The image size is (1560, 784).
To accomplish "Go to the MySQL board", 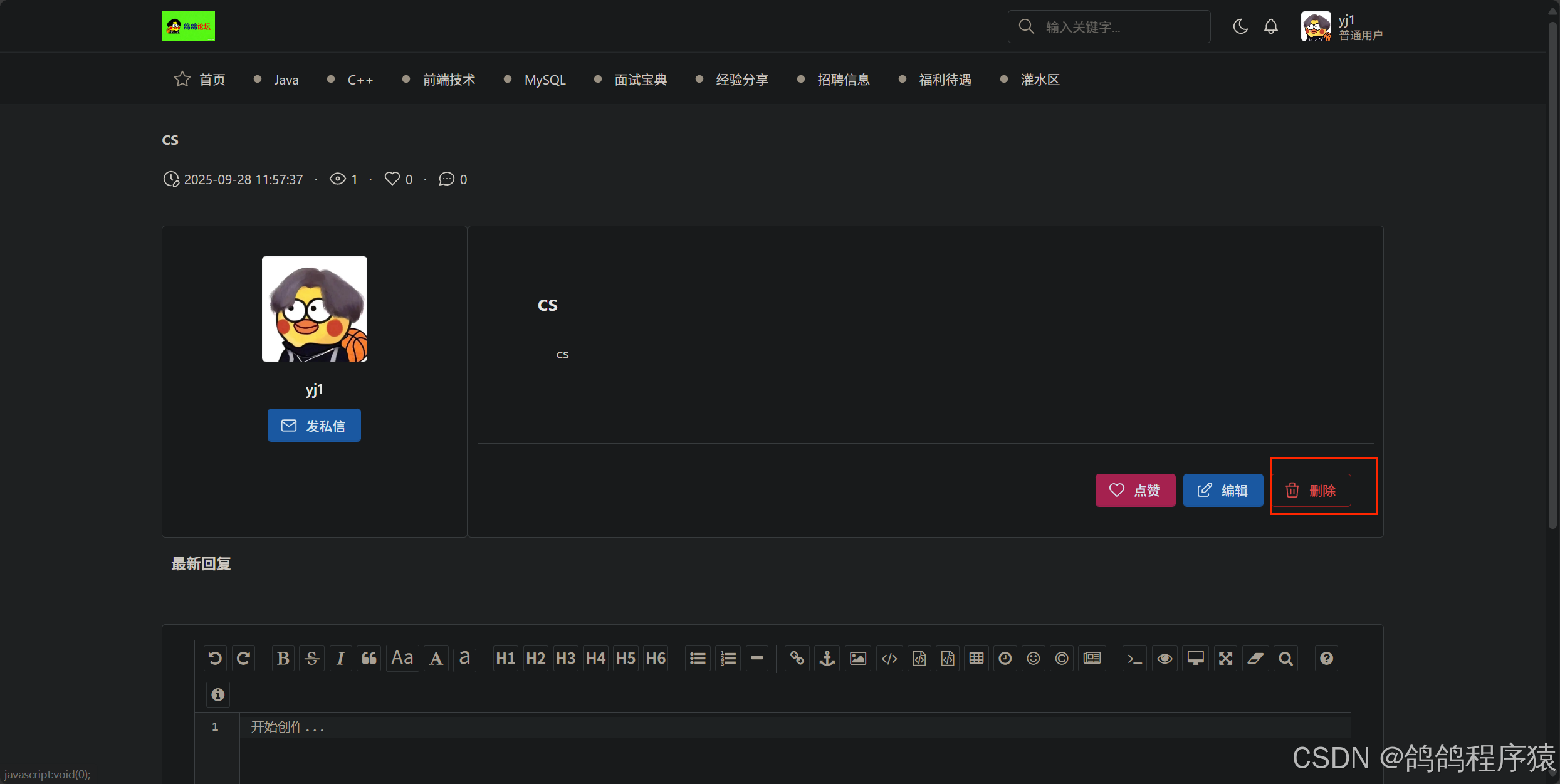I will [545, 80].
